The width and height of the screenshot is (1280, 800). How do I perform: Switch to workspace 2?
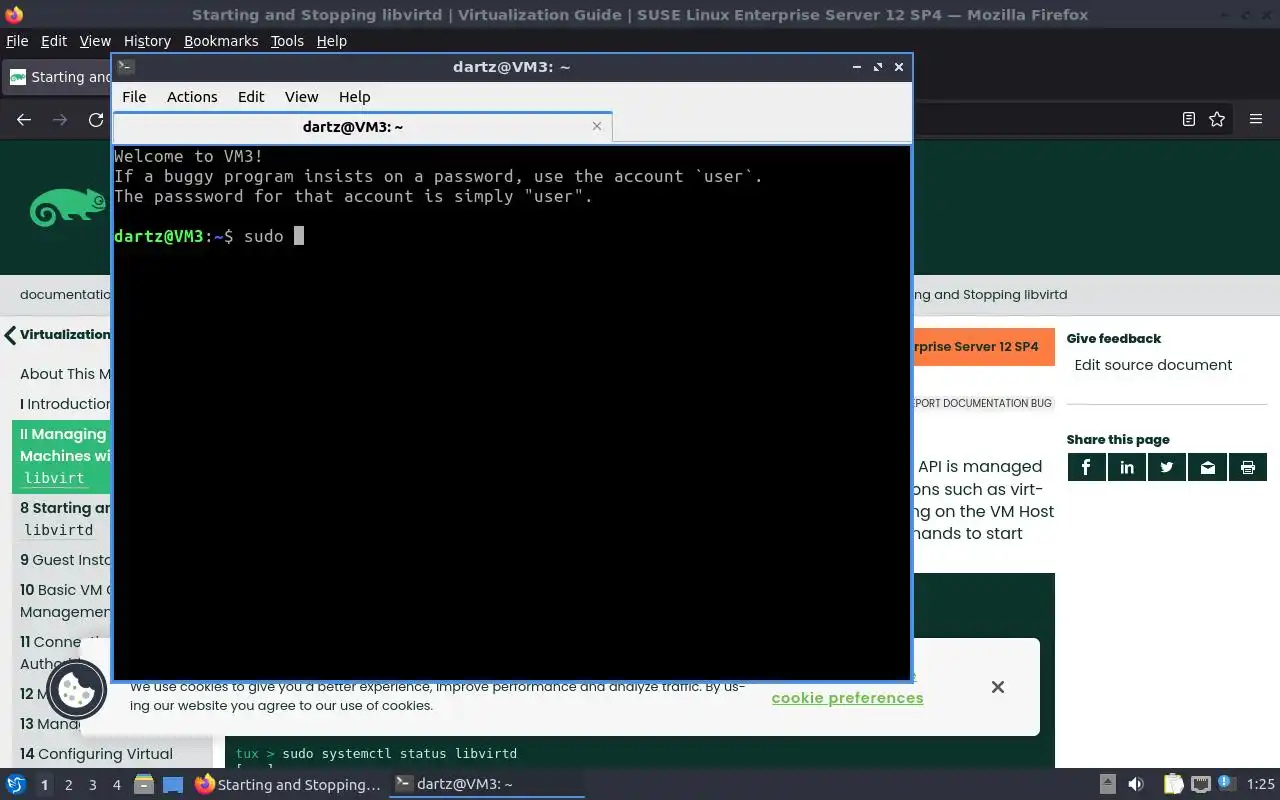pyautogui.click(x=68, y=785)
